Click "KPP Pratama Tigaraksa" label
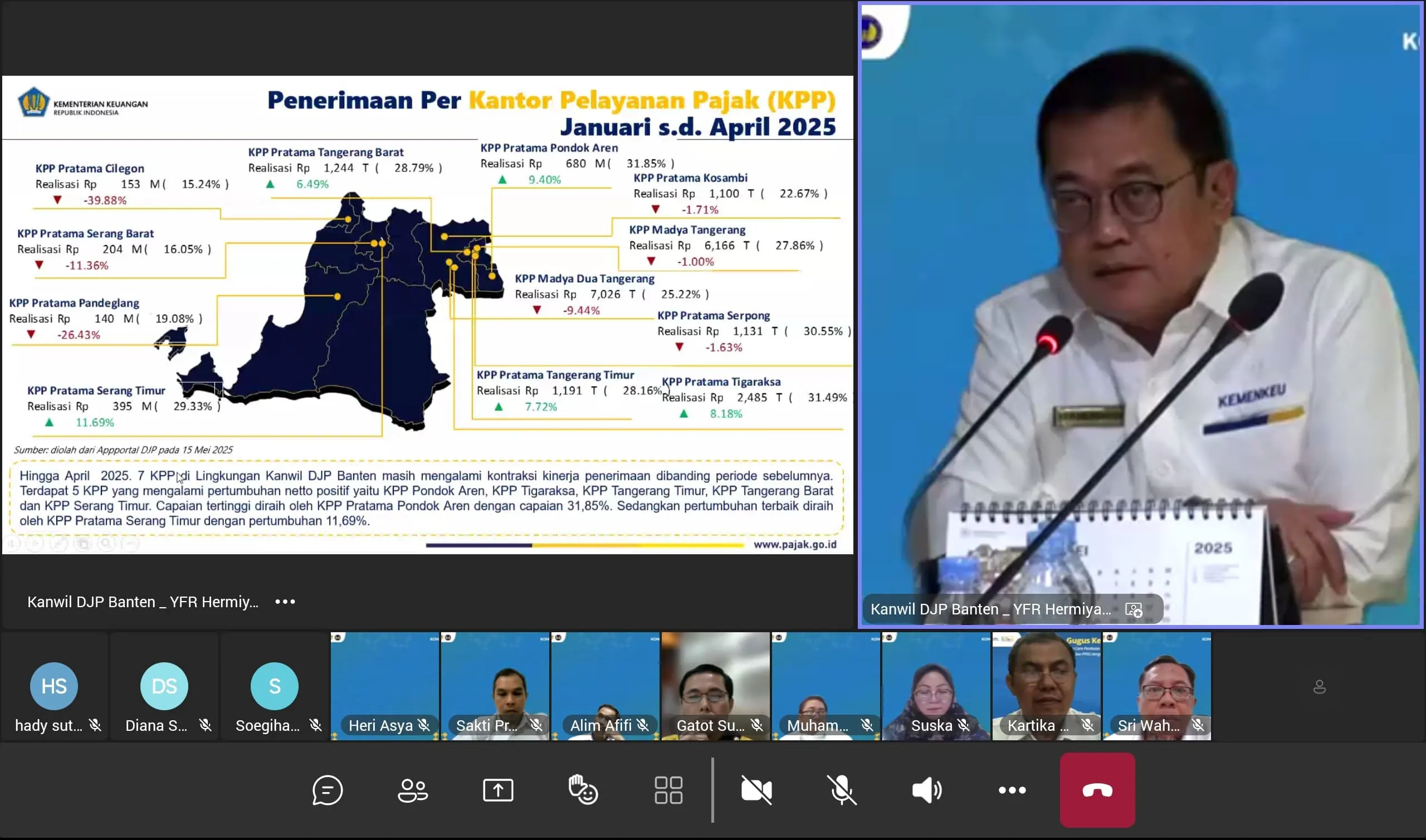This screenshot has width=1426, height=840. coord(721,382)
